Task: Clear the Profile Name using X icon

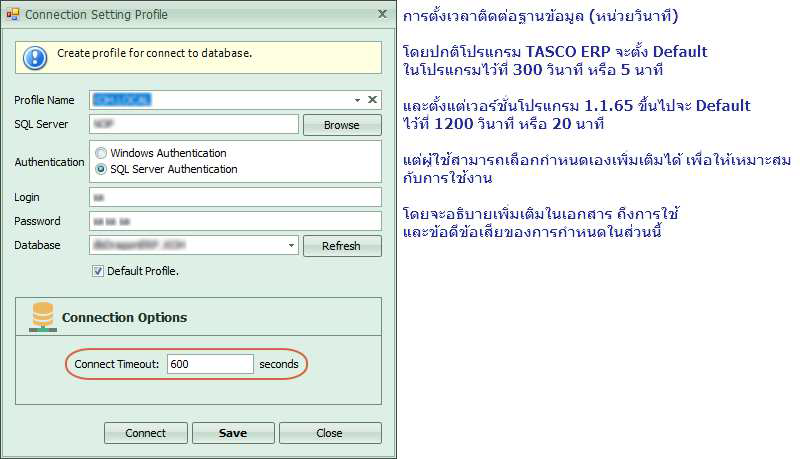Action: coord(373,100)
